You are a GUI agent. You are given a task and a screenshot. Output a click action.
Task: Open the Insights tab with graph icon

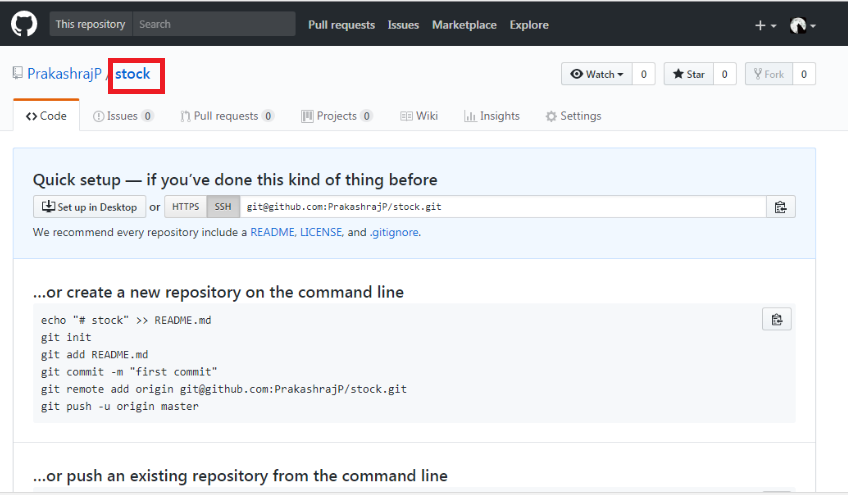(x=492, y=116)
